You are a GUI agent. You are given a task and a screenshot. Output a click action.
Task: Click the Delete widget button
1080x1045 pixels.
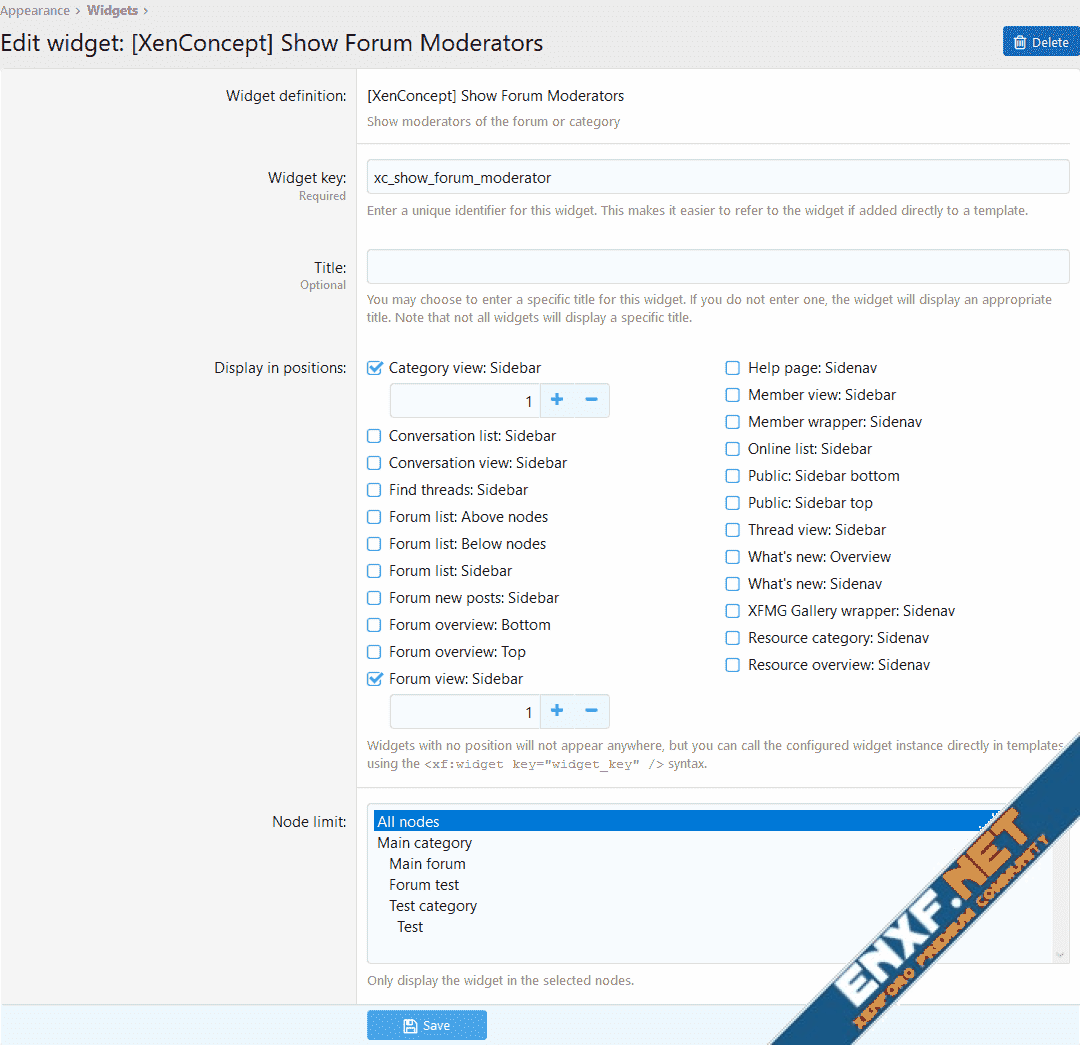point(1040,42)
